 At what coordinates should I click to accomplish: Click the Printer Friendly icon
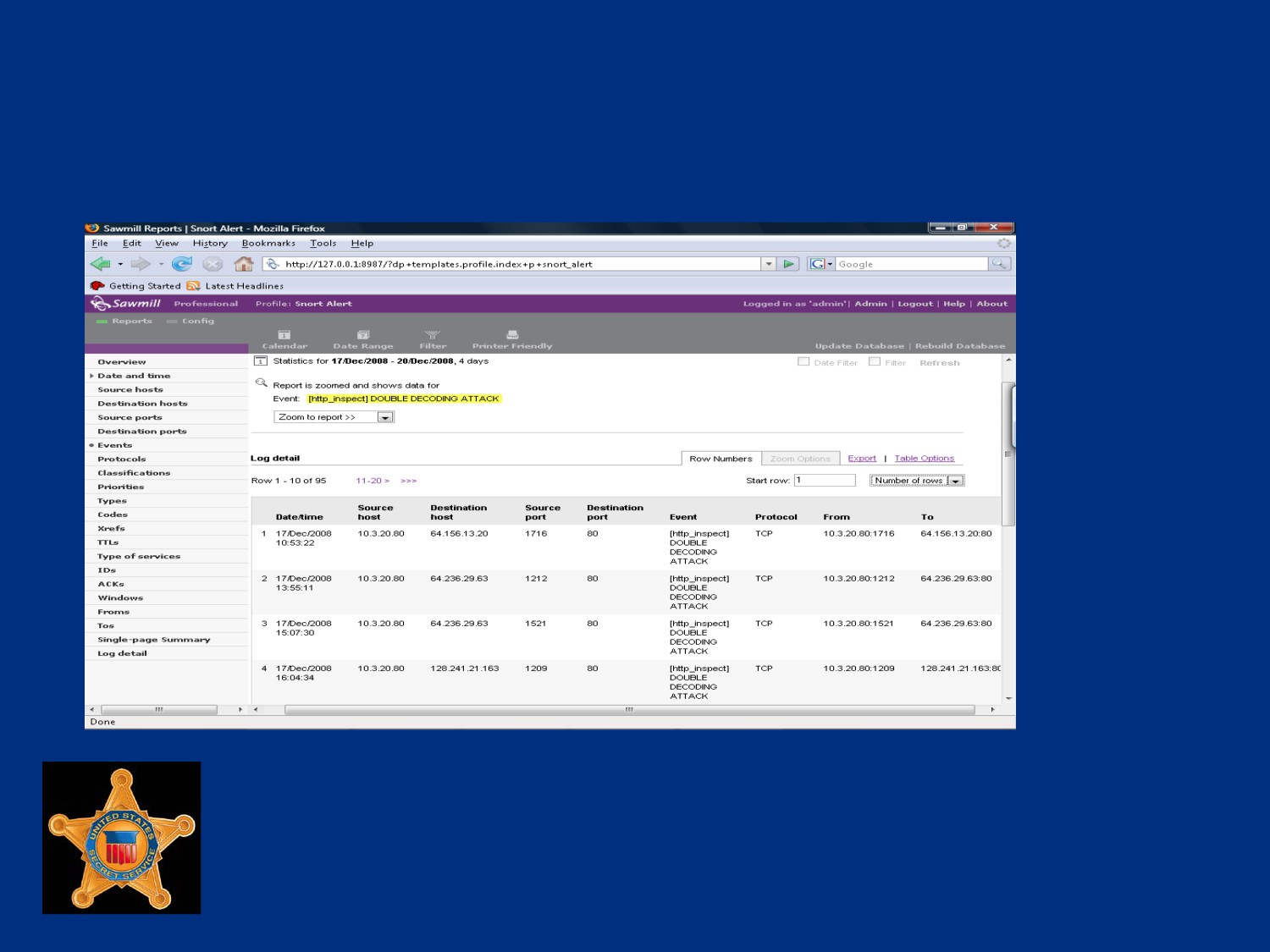[512, 335]
